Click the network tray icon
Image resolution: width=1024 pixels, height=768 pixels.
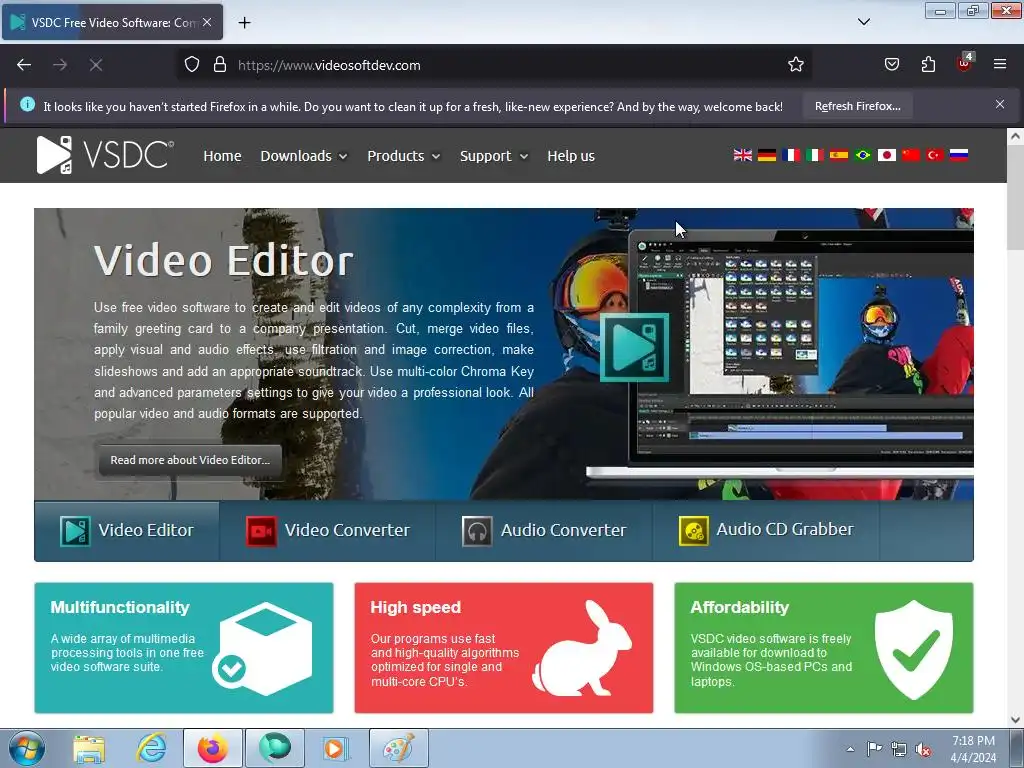899,749
